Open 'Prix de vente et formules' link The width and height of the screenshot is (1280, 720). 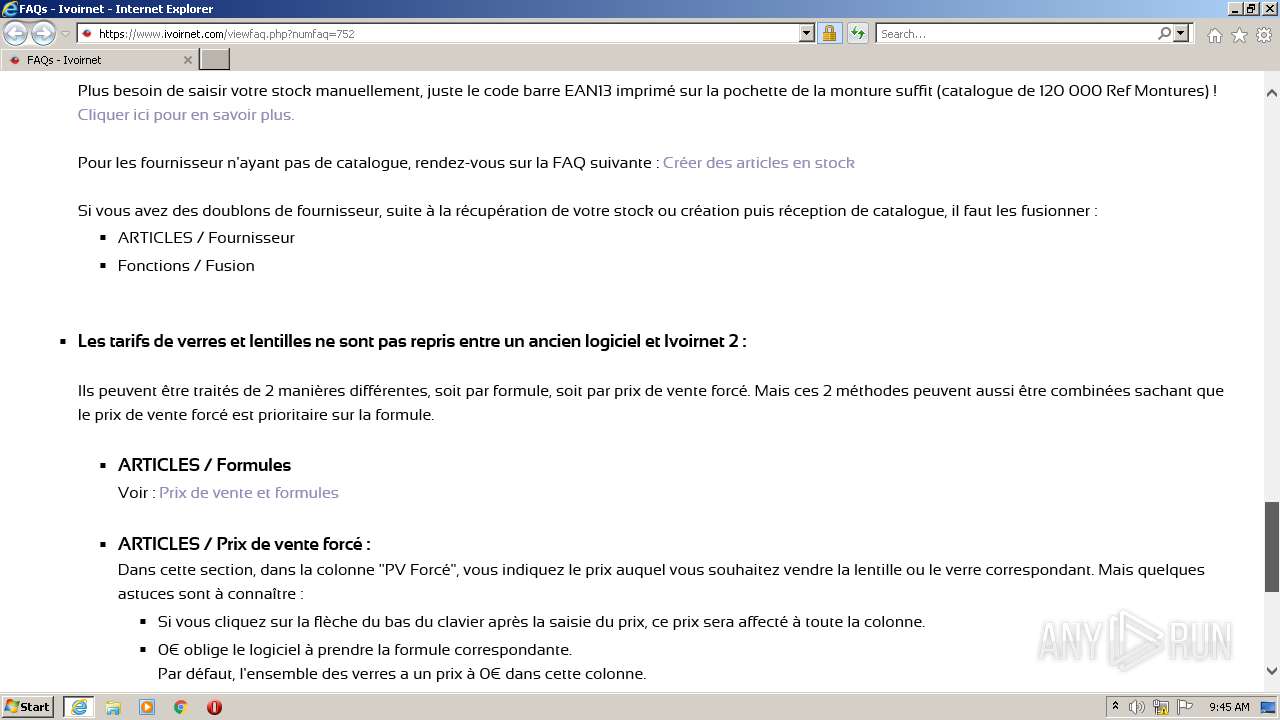pos(249,492)
